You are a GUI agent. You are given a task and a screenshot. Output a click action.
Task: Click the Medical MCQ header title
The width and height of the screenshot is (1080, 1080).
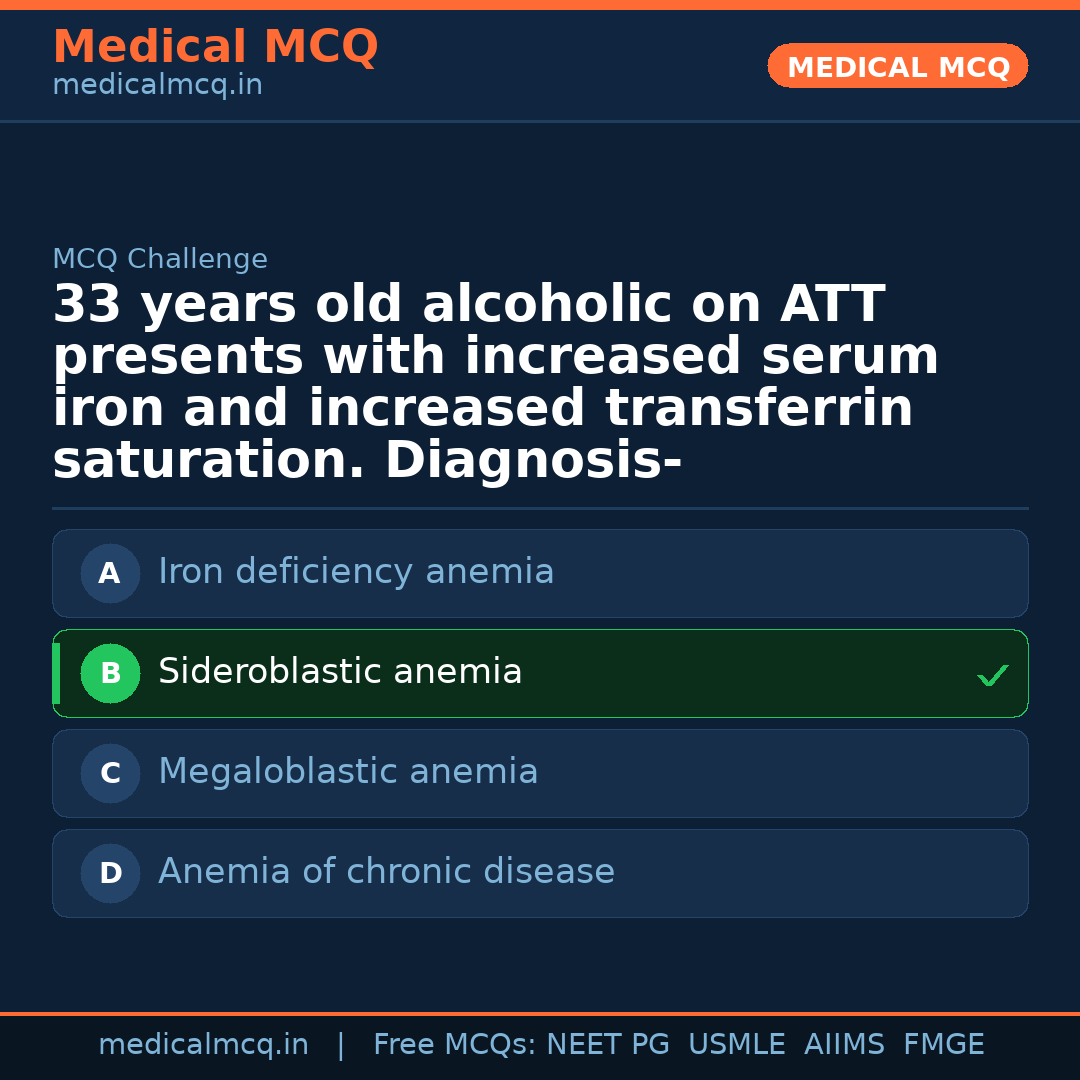click(x=215, y=47)
